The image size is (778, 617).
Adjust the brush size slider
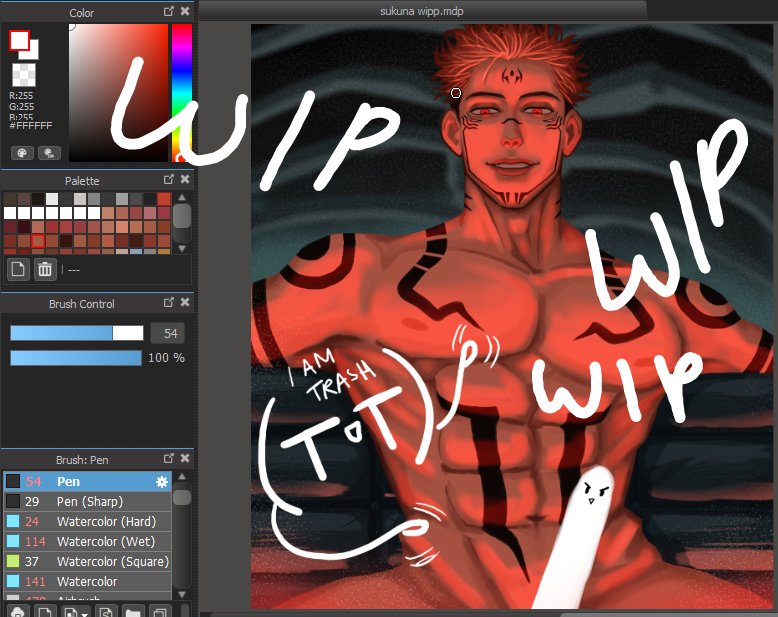(77, 333)
